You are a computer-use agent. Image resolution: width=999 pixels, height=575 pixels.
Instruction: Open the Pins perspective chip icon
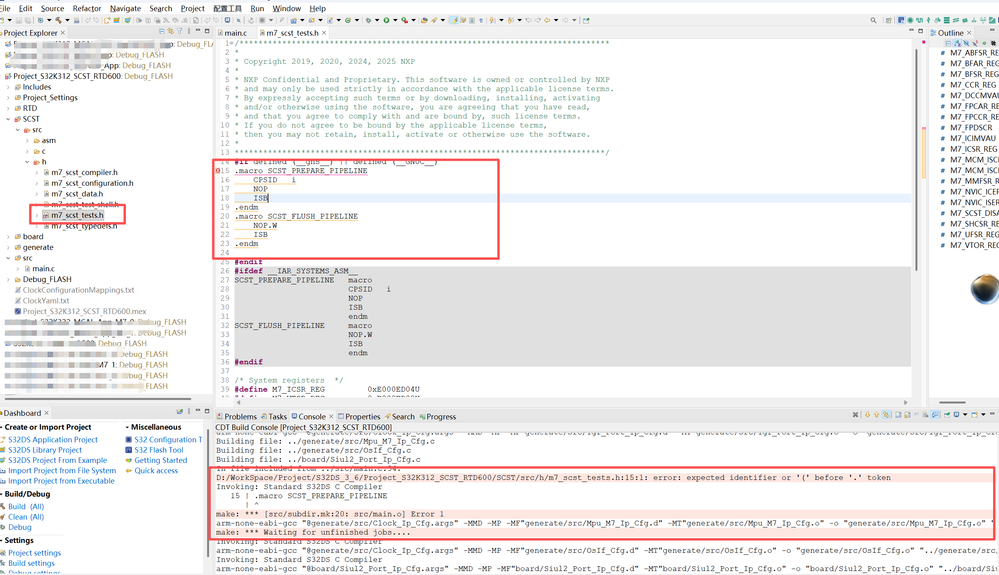pyautogui.click(x=910, y=20)
